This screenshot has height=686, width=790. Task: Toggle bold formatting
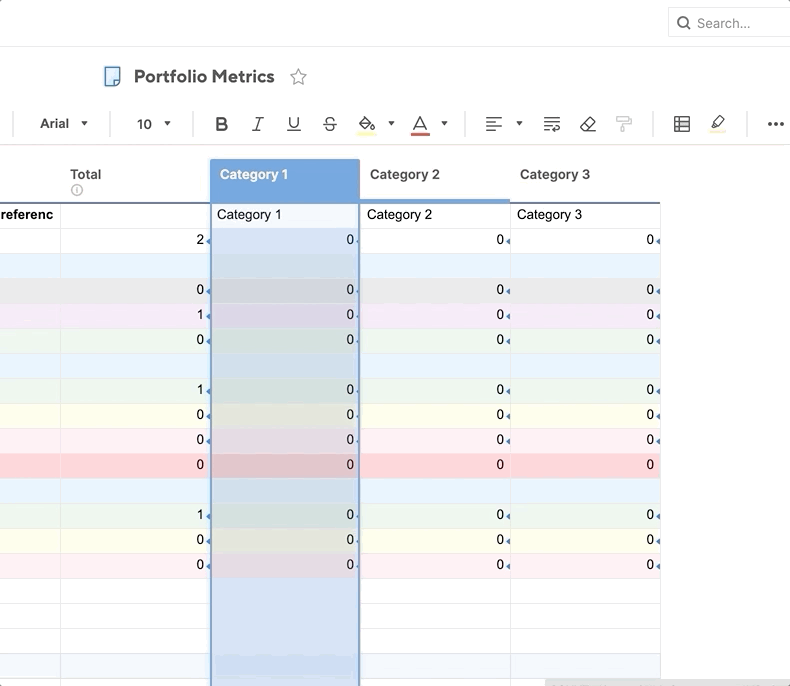pos(222,124)
